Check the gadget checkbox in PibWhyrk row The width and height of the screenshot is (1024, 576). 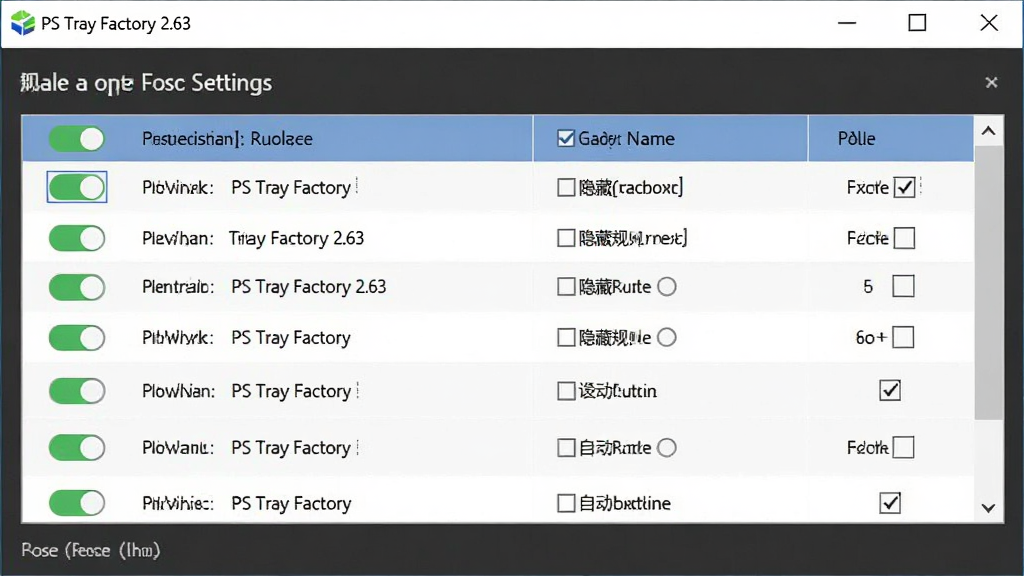566,338
